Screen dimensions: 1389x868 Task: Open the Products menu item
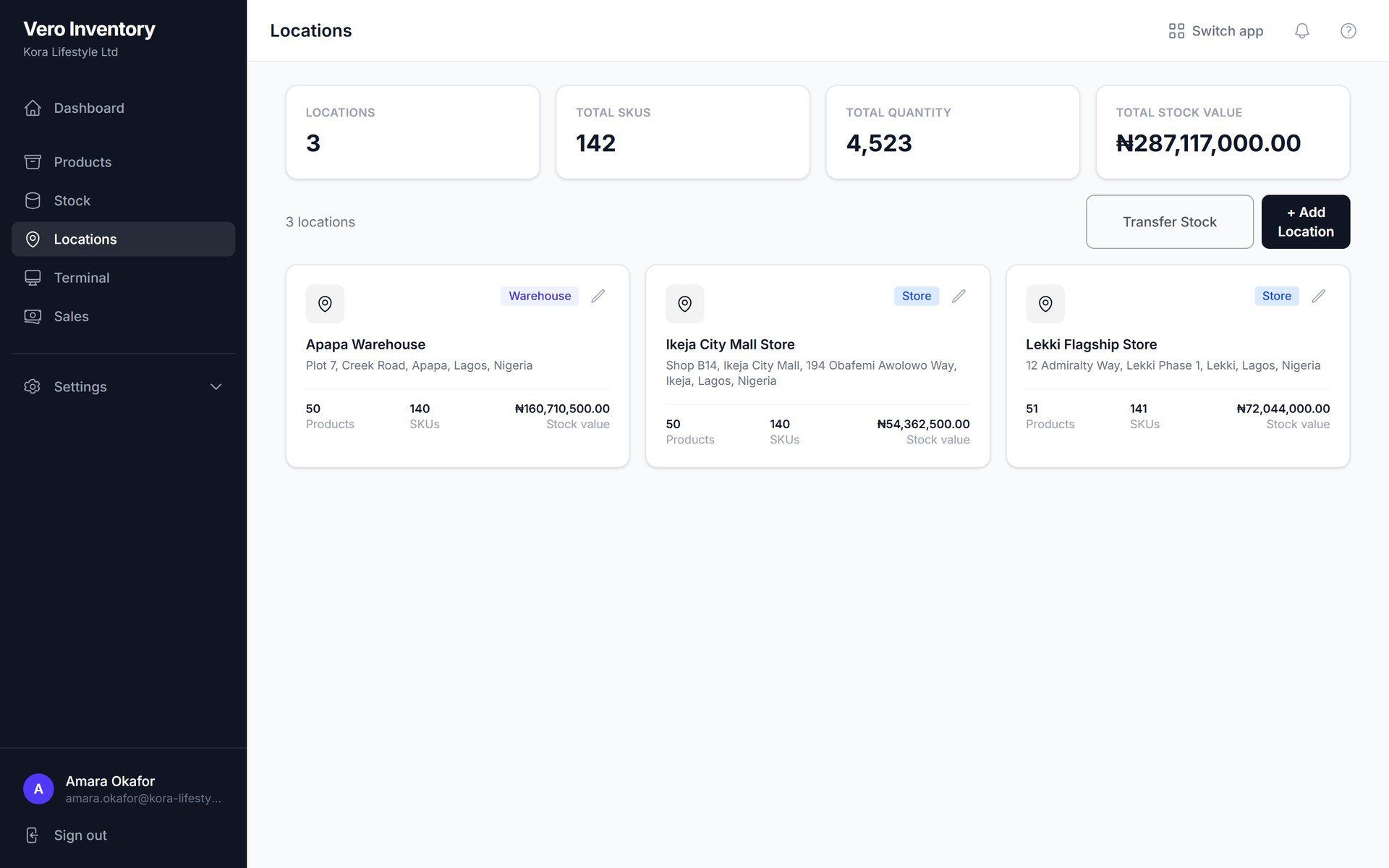tap(123, 162)
